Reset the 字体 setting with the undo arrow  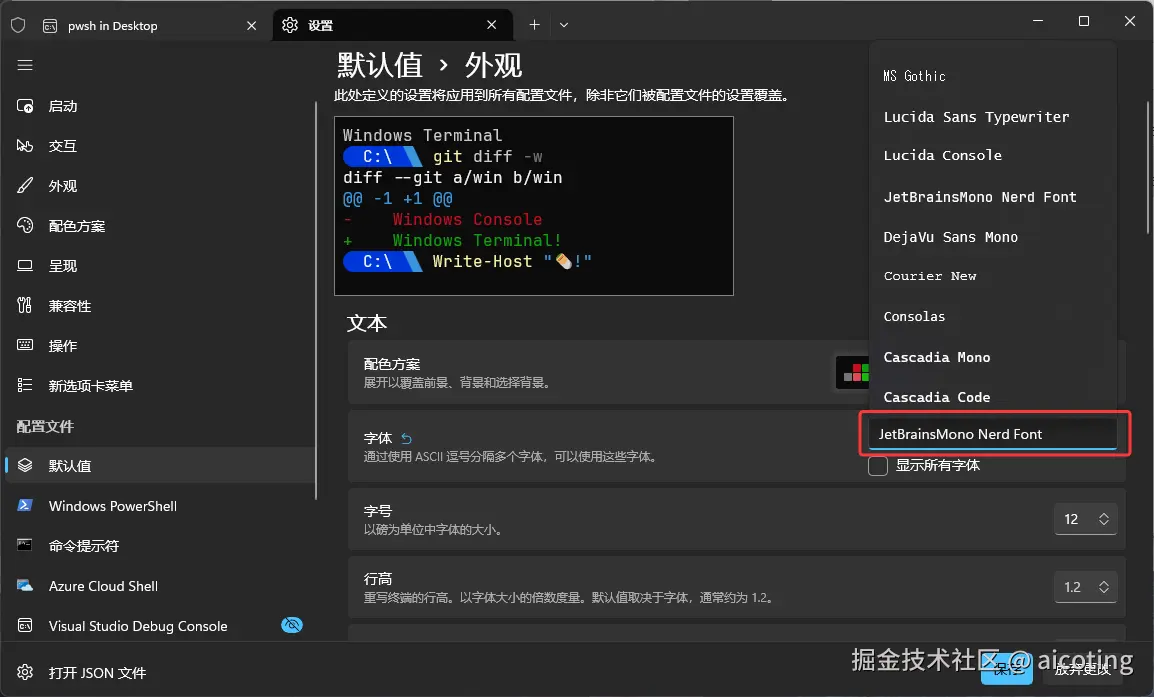[x=406, y=439]
